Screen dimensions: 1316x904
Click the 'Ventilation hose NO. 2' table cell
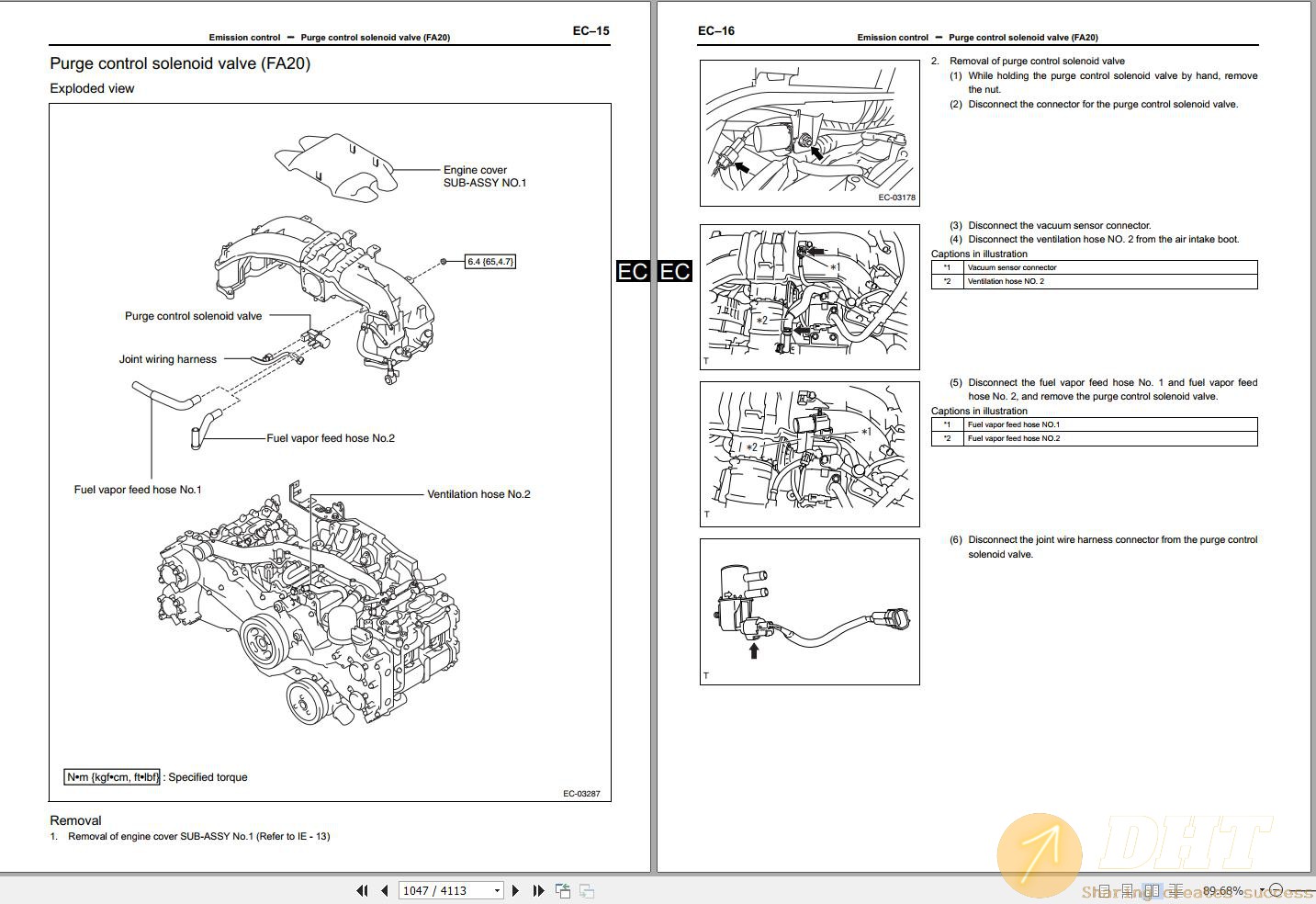point(1110,281)
